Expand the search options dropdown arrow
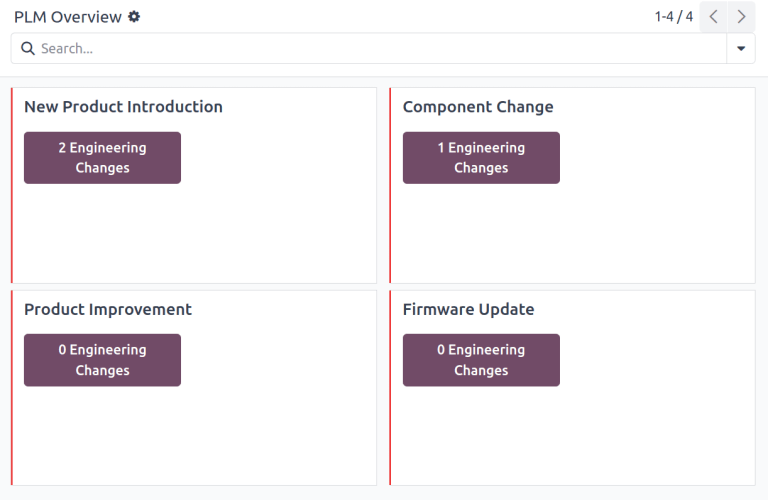Image resolution: width=768 pixels, height=500 pixels. pyautogui.click(x=741, y=48)
